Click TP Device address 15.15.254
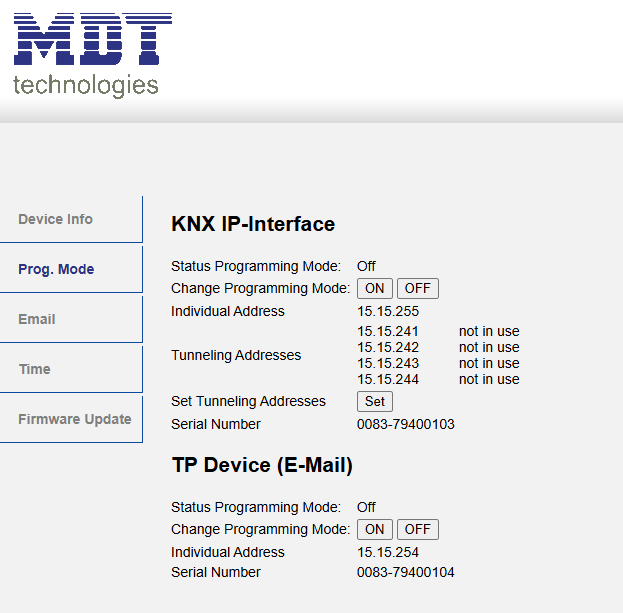 coord(388,552)
